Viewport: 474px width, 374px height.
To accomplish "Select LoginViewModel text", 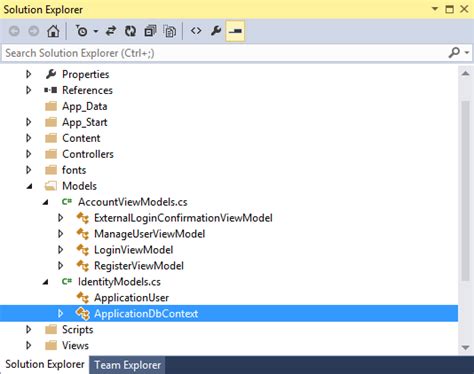I will coord(134,250).
